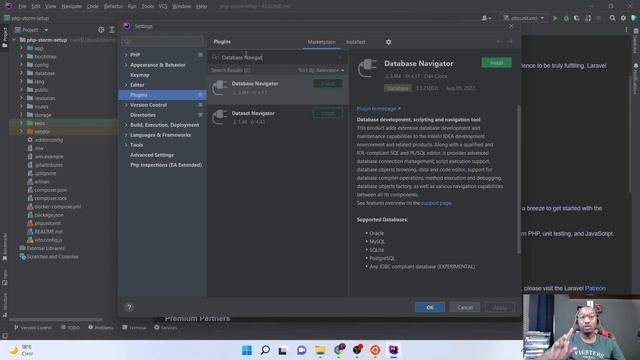The width and height of the screenshot is (640, 360).
Task: Open Database tool window on right edge
Action: pyautogui.click(x=636, y=41)
